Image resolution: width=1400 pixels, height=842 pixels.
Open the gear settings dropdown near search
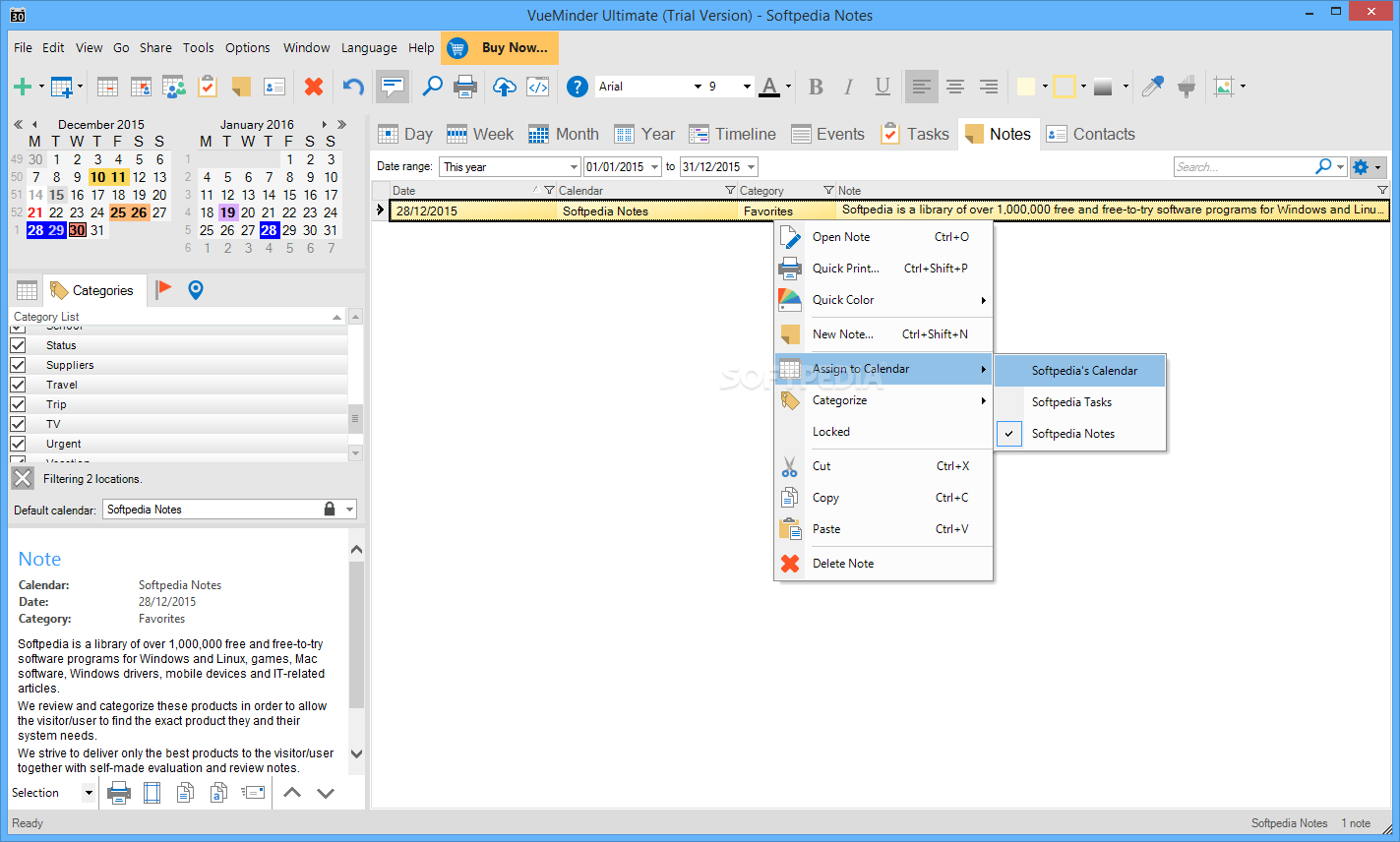pyautogui.click(x=1368, y=167)
